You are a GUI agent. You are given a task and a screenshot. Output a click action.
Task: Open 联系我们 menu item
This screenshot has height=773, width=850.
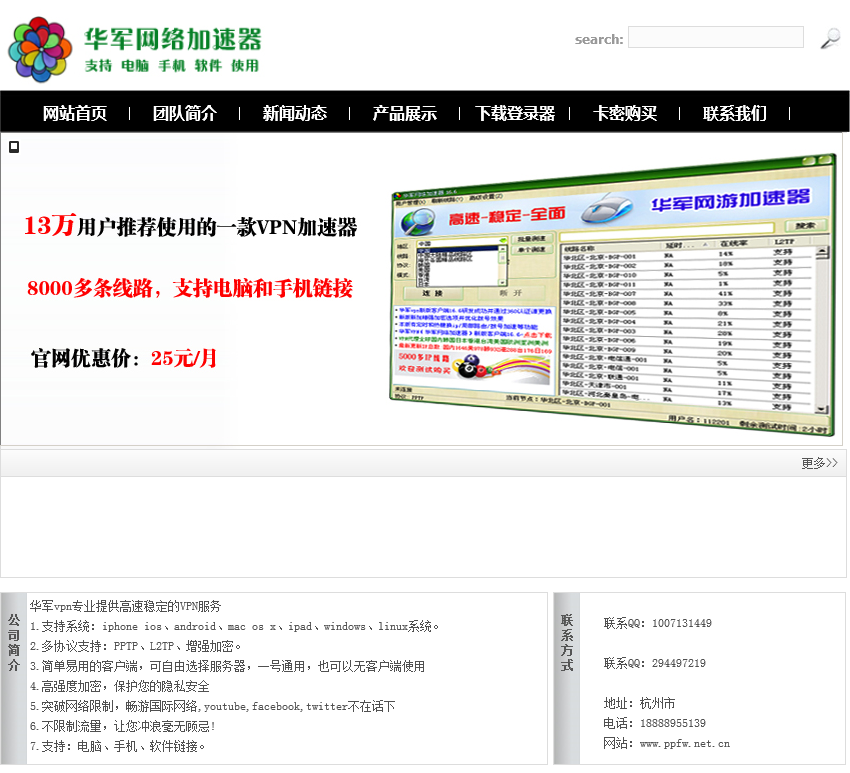[735, 113]
